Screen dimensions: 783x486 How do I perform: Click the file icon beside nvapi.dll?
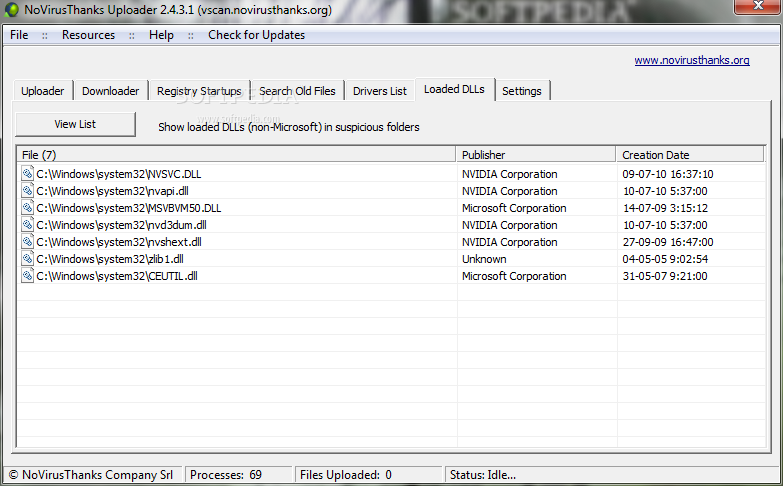(x=27, y=191)
